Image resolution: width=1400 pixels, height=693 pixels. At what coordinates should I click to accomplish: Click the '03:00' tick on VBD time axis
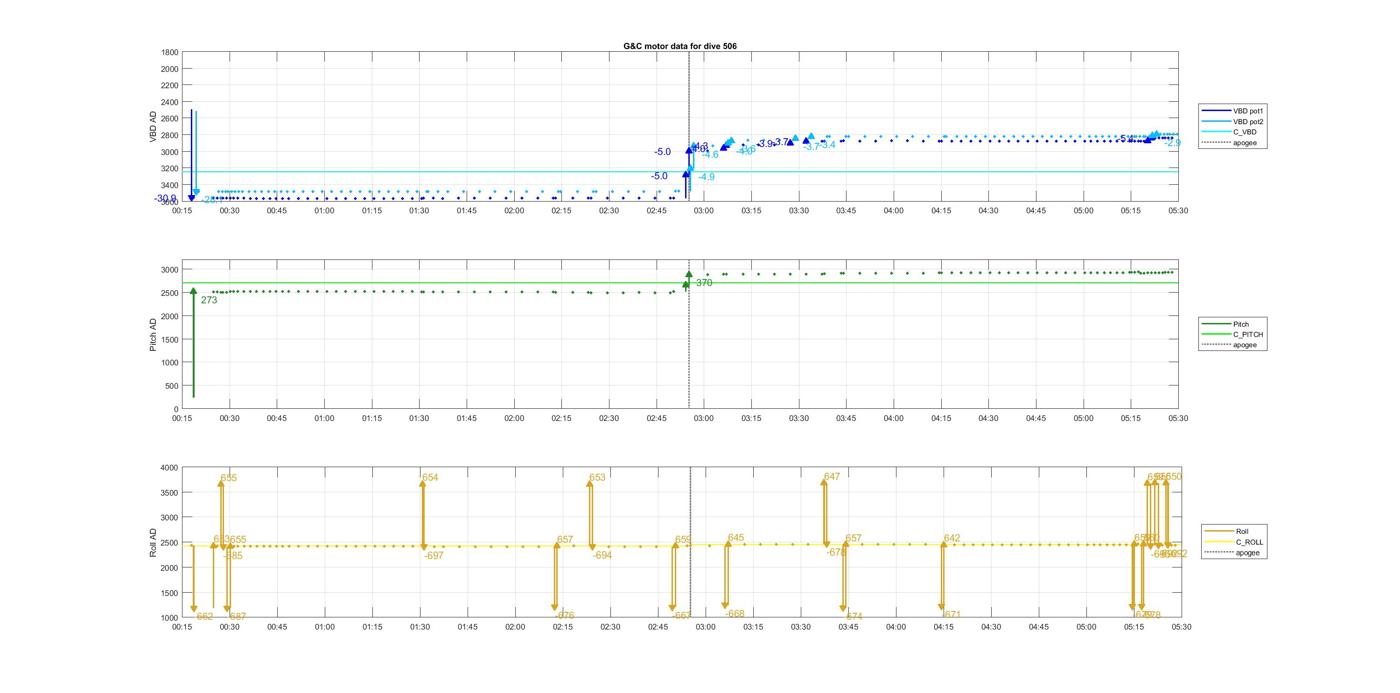coord(704,211)
